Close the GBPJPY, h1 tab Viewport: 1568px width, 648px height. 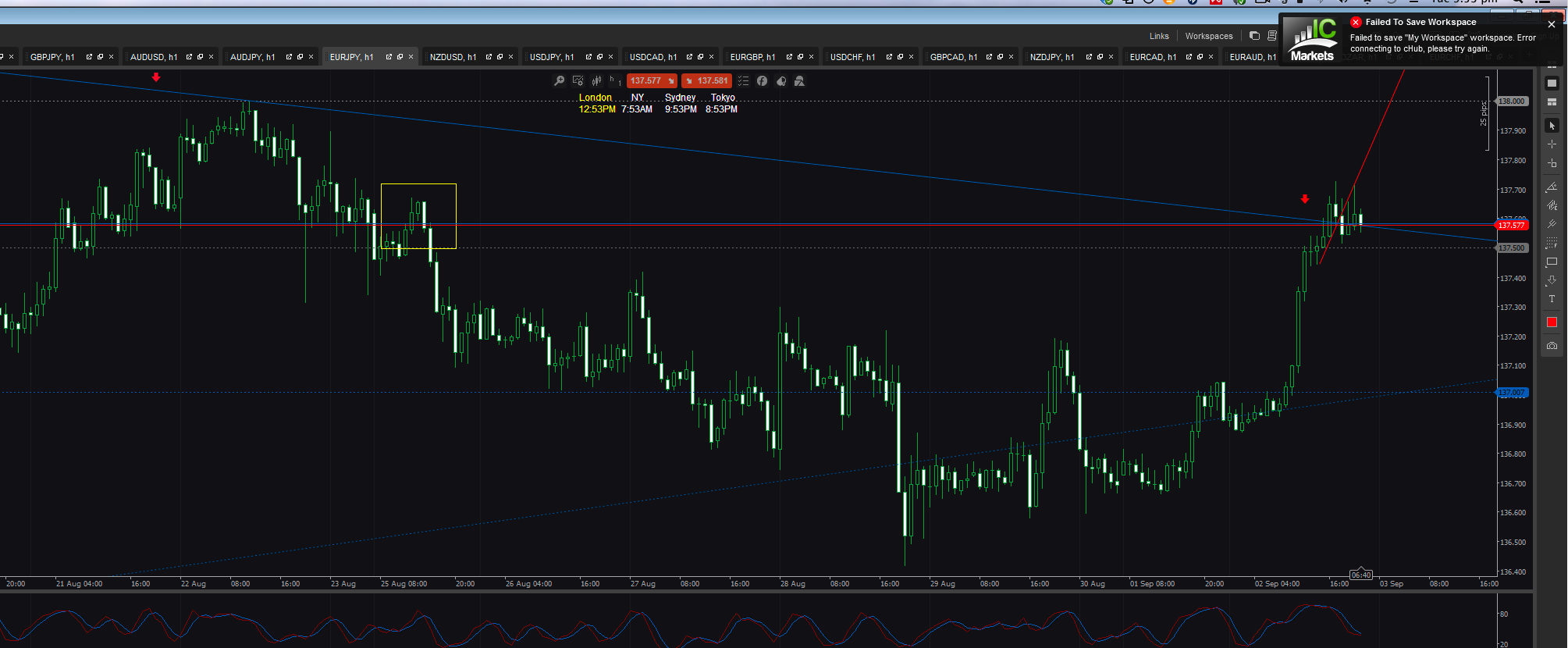[x=111, y=57]
